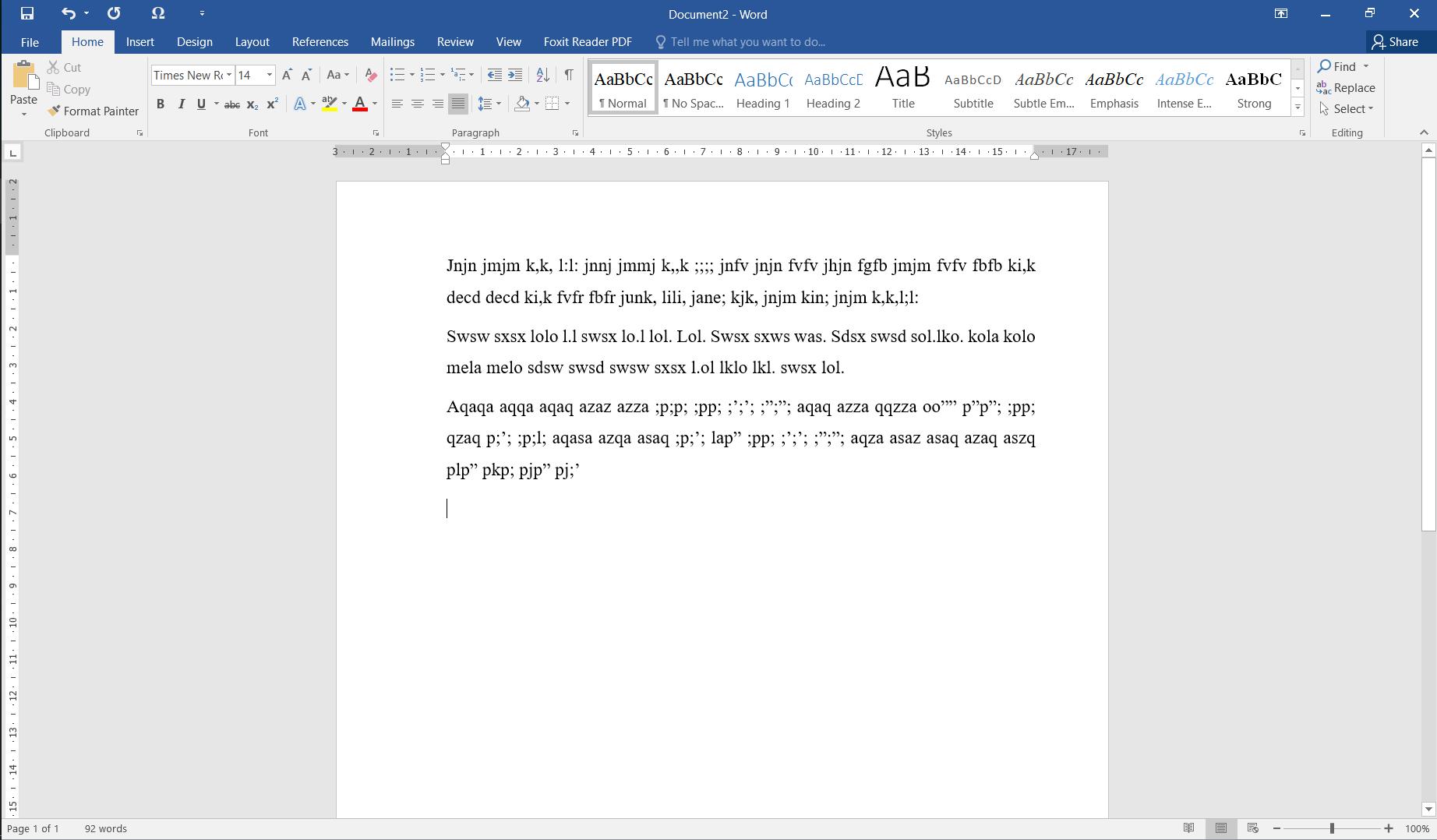The height and width of the screenshot is (840, 1437).
Task: Open the References tab
Action: click(320, 42)
